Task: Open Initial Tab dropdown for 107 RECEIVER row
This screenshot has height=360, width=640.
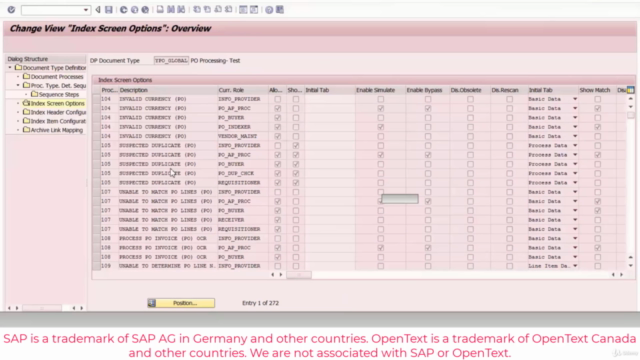Action: click(575, 220)
